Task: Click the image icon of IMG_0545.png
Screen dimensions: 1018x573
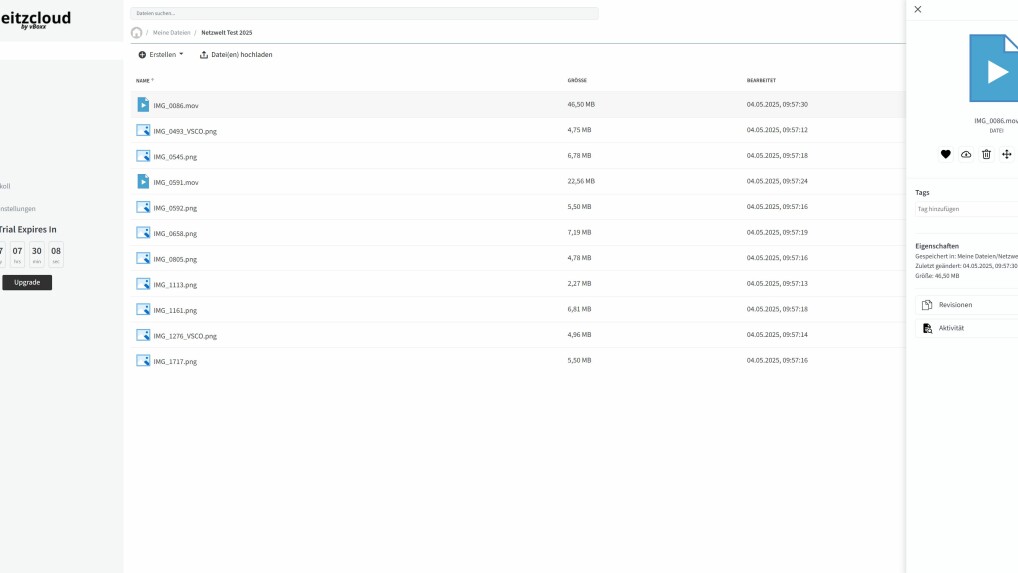Action: tap(143, 156)
